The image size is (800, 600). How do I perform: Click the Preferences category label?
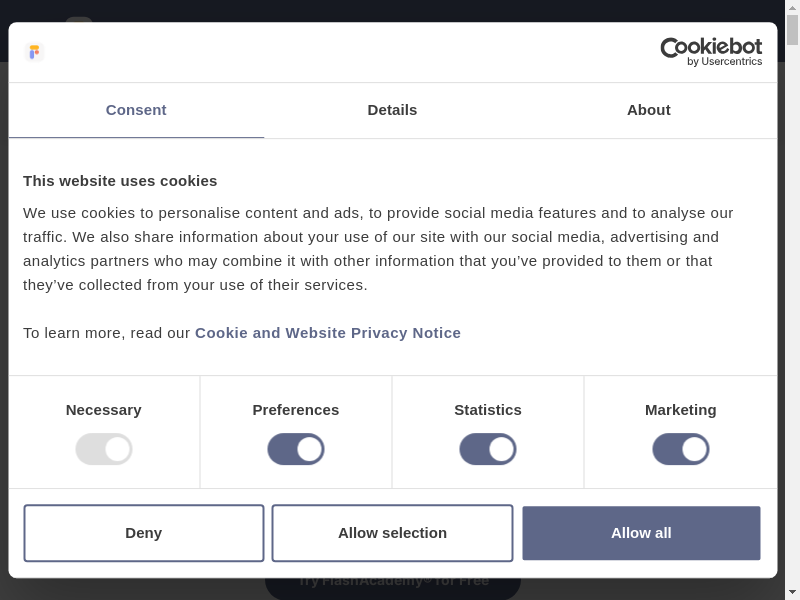coord(296,410)
